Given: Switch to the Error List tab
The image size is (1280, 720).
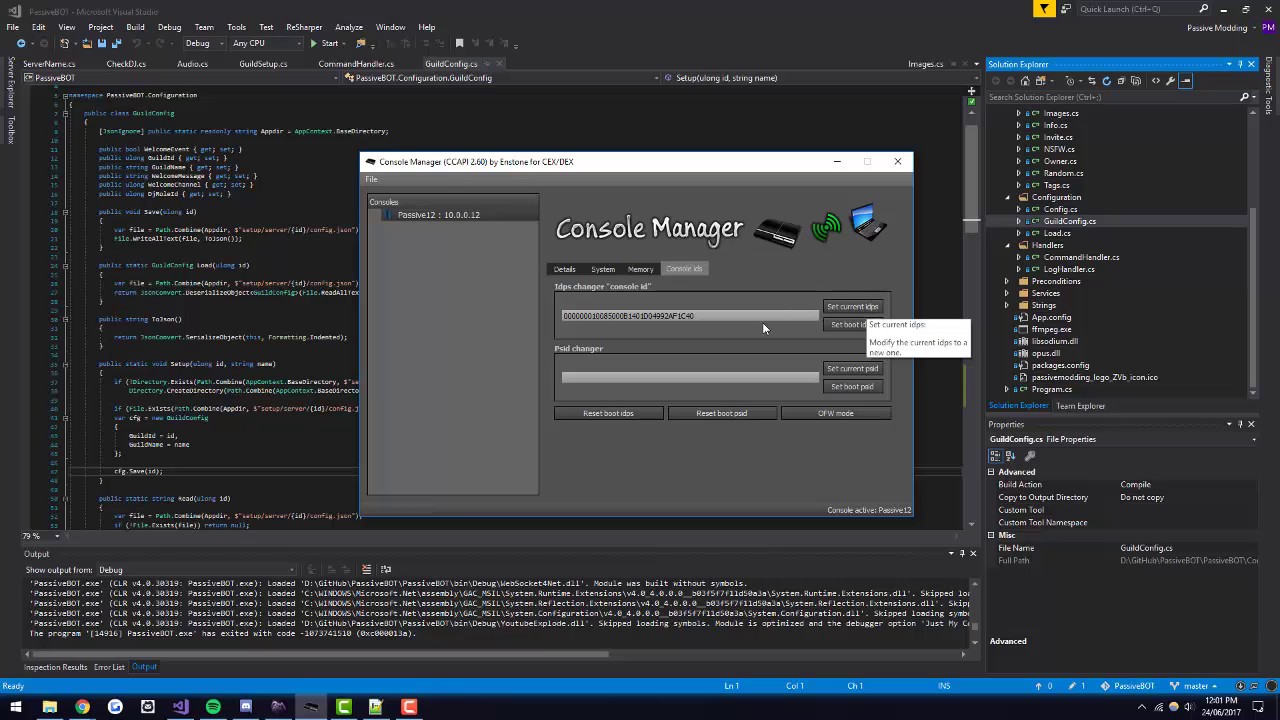Looking at the screenshot, I should pyautogui.click(x=109, y=667).
